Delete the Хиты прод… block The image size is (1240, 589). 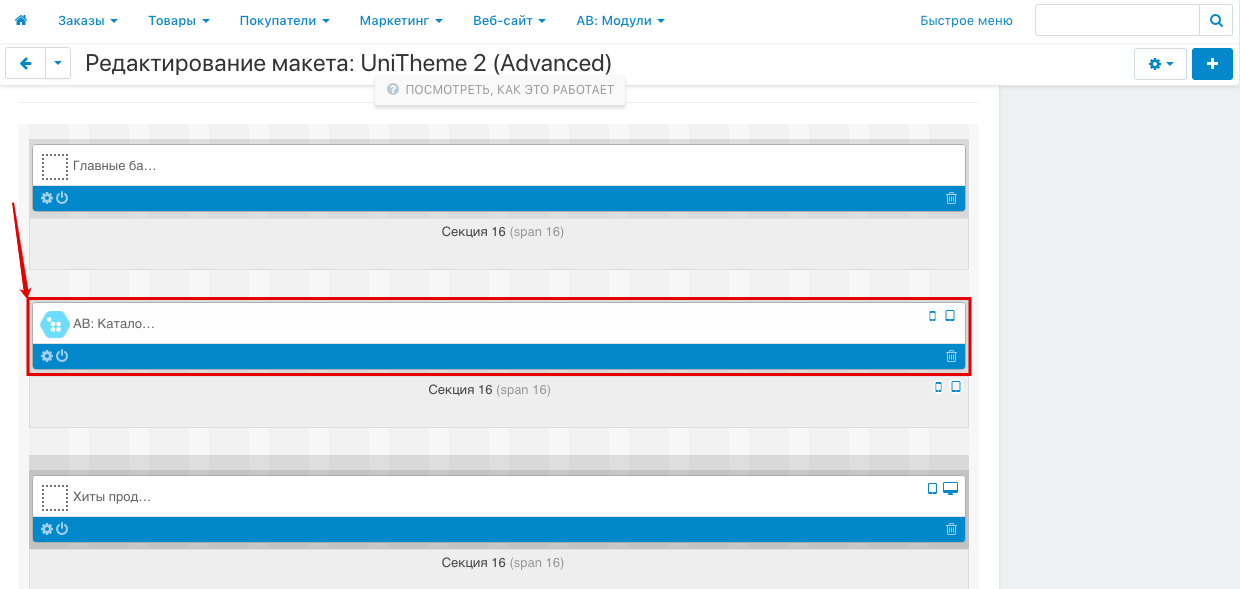[951, 529]
